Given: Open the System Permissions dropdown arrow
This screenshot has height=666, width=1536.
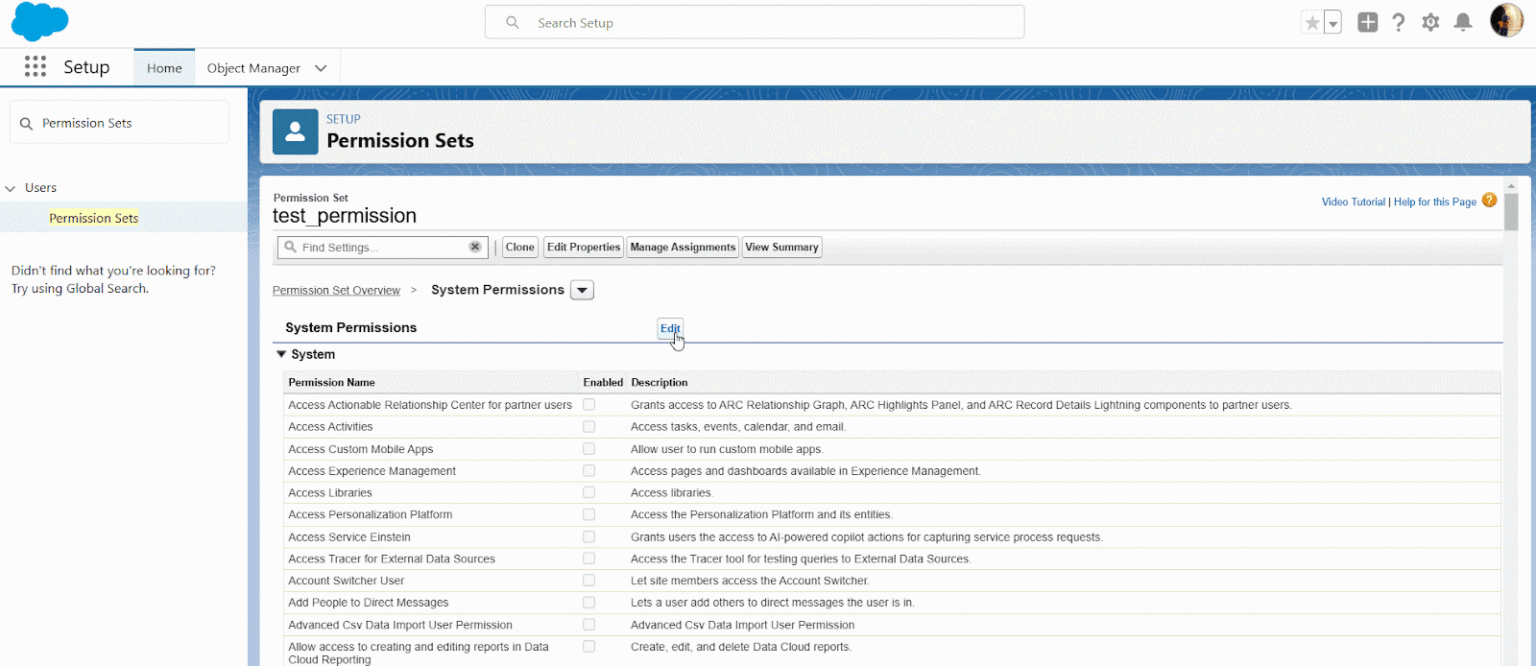Looking at the screenshot, I should coord(582,290).
